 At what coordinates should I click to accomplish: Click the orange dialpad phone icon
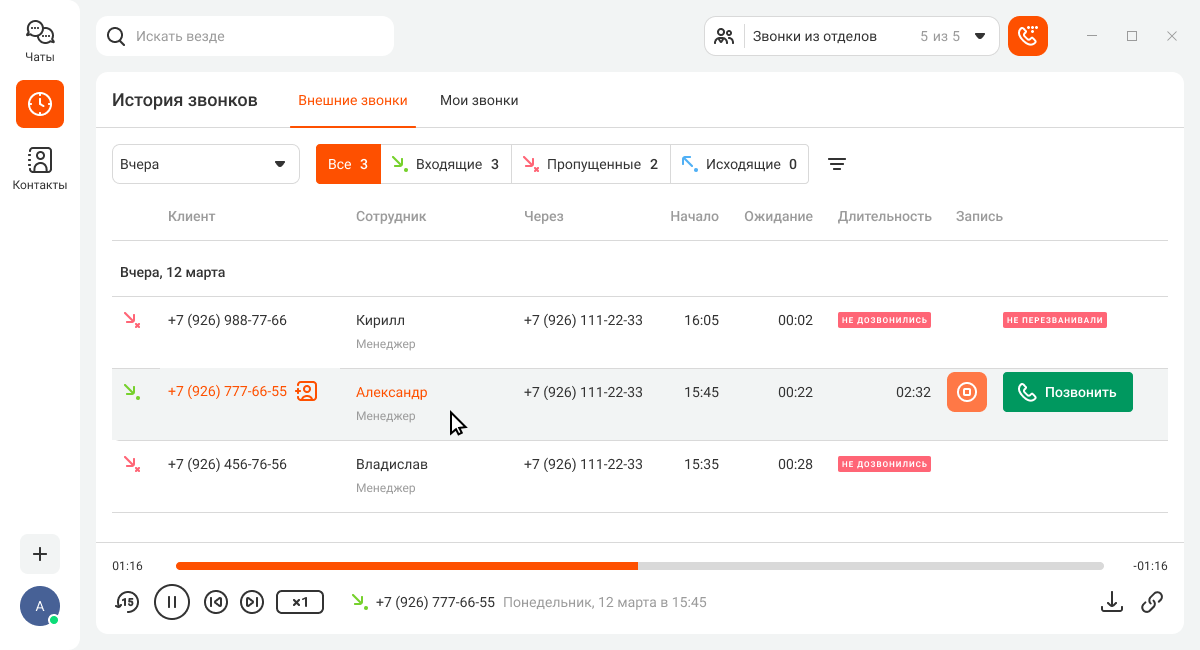[x=1027, y=36]
